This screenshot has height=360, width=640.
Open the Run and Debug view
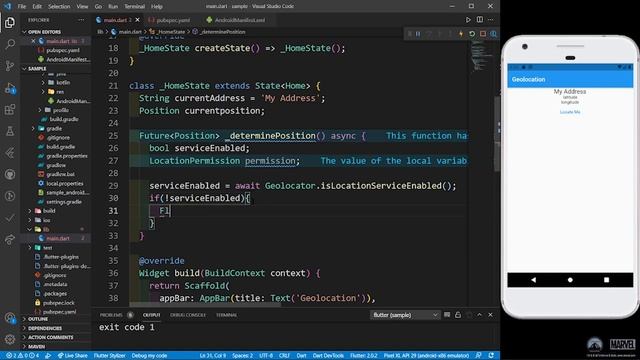coord(10,88)
